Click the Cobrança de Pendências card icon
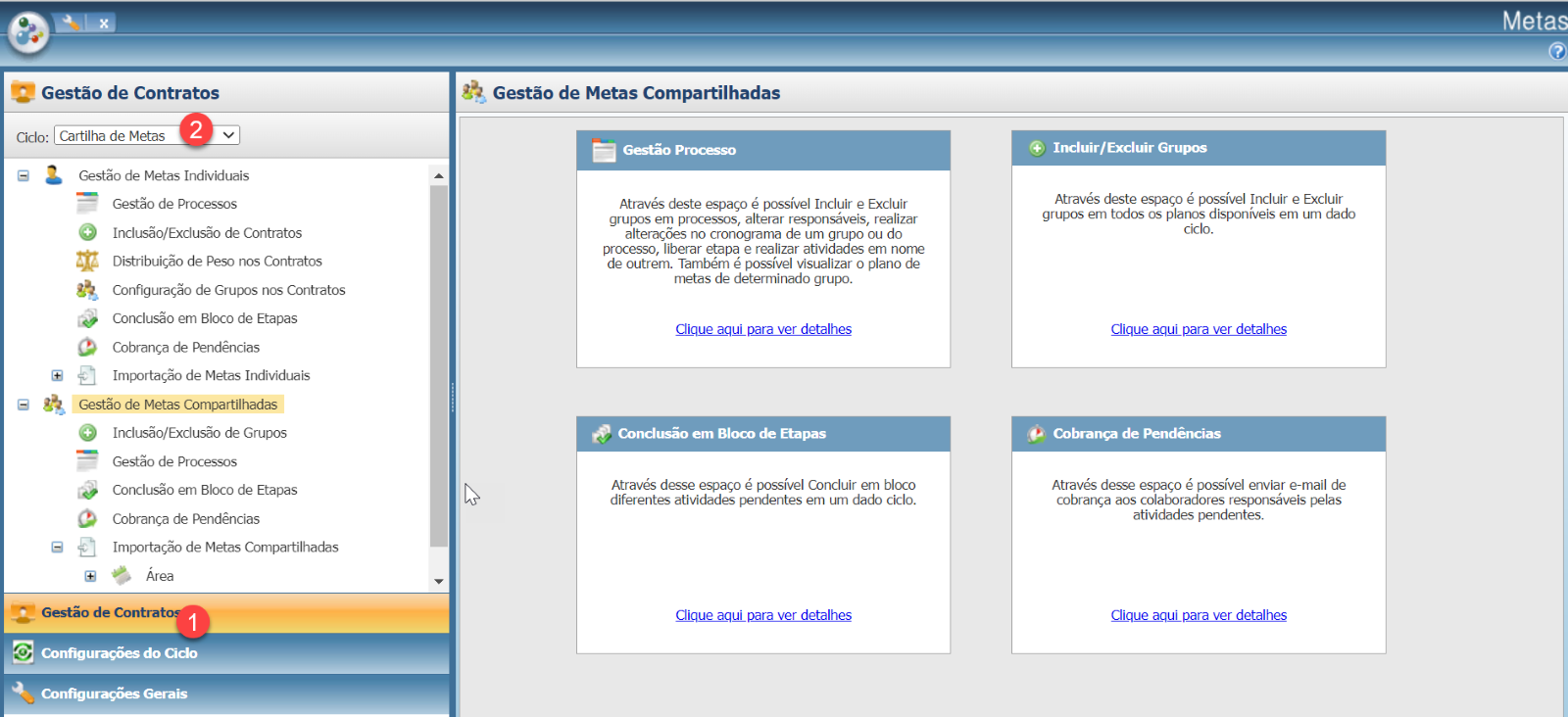Viewport: 1568px width, 717px height. (1036, 433)
